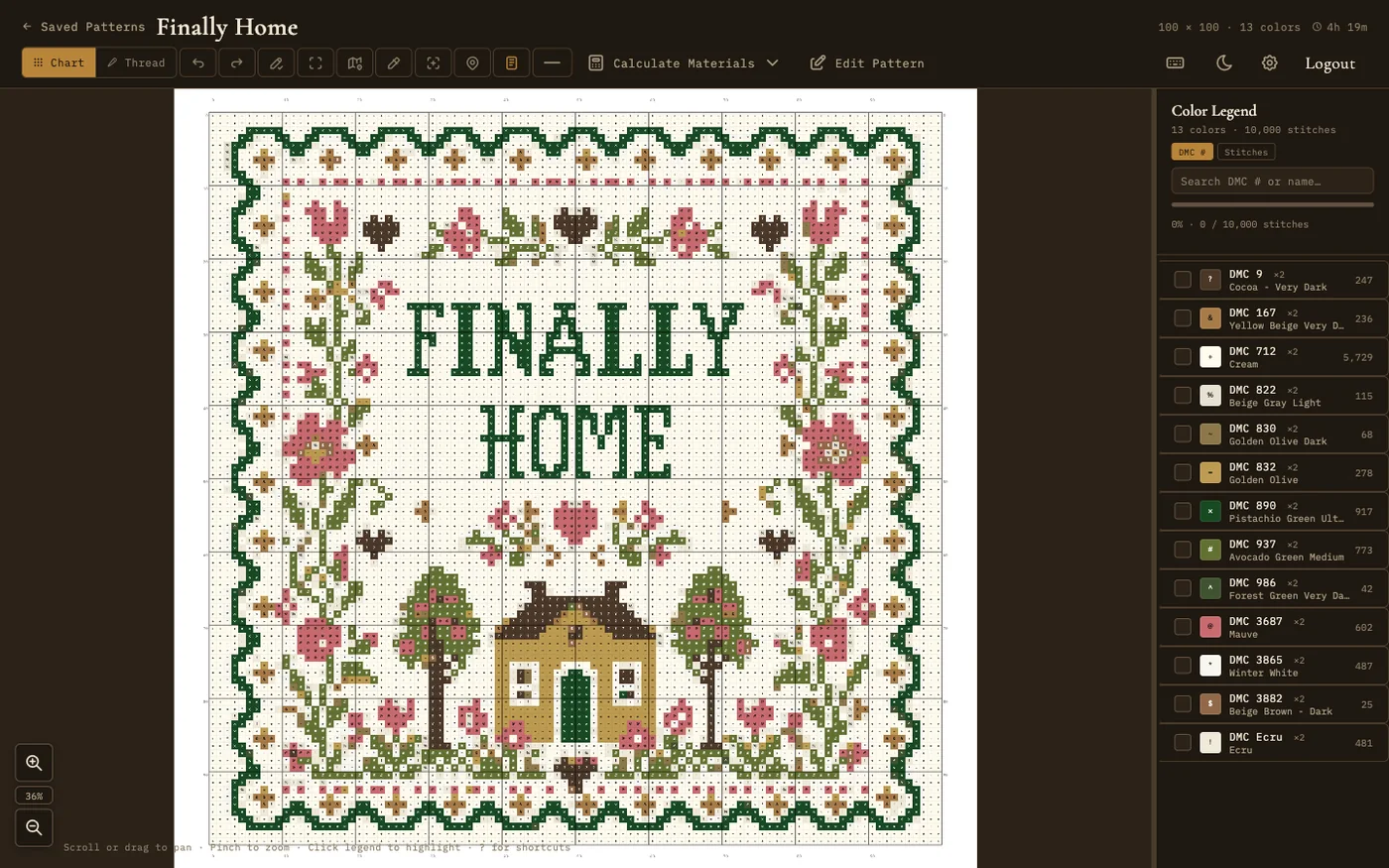The image size is (1389, 868).
Task: Sort legend by Stitches tab
Action: coord(1246,152)
